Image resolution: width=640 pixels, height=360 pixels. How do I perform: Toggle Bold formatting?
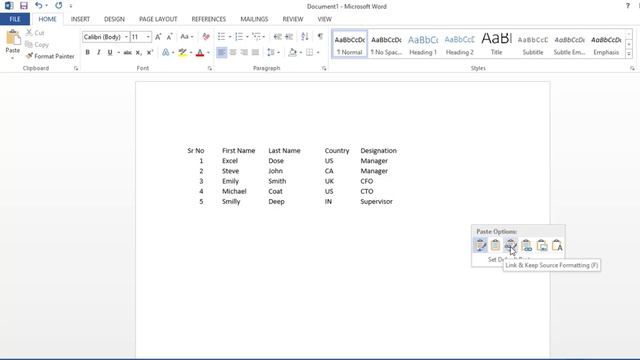(x=87, y=52)
